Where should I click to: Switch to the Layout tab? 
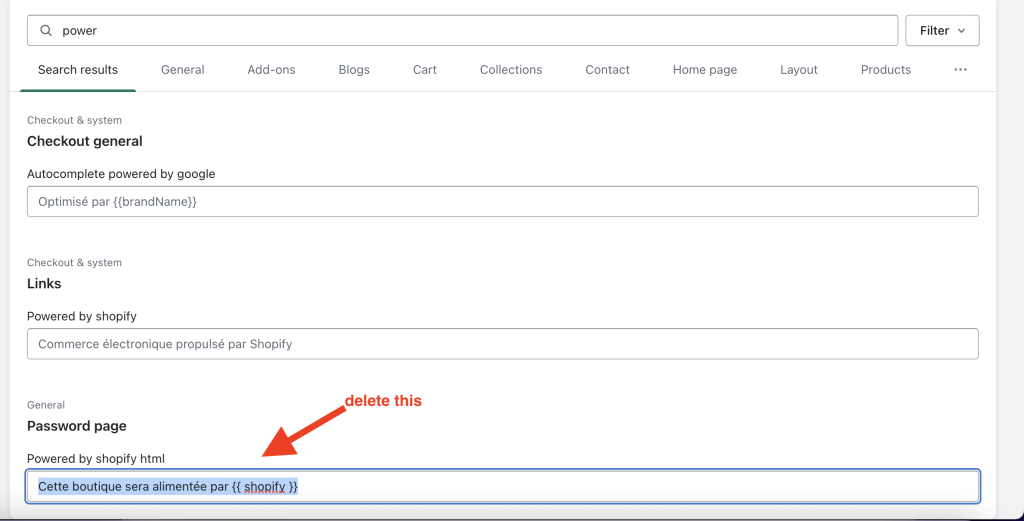point(799,70)
